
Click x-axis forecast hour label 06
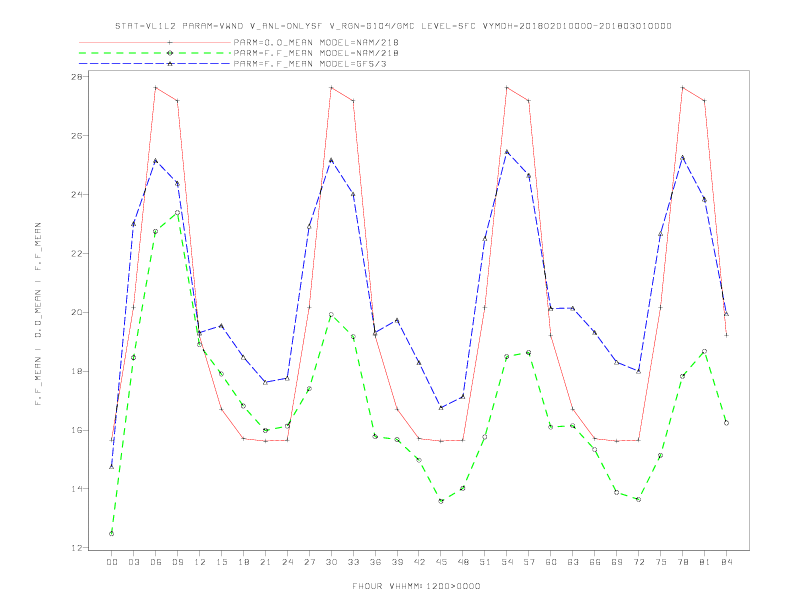156,562
